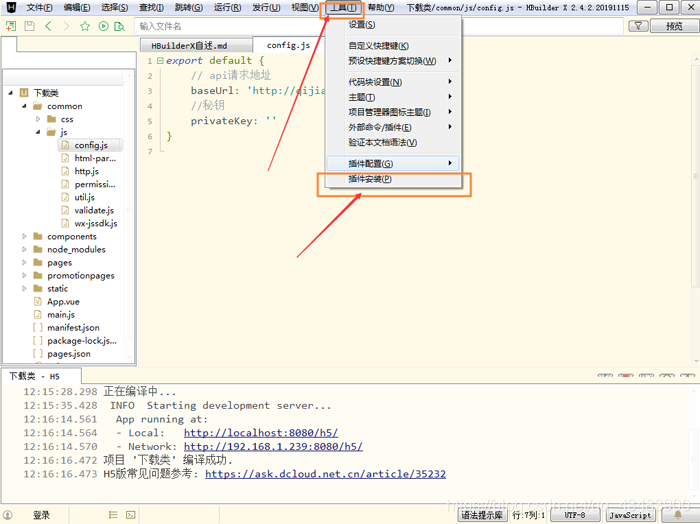Click the 行:7列:1 cursor position
The image size is (700, 524).
pyautogui.click(x=529, y=515)
